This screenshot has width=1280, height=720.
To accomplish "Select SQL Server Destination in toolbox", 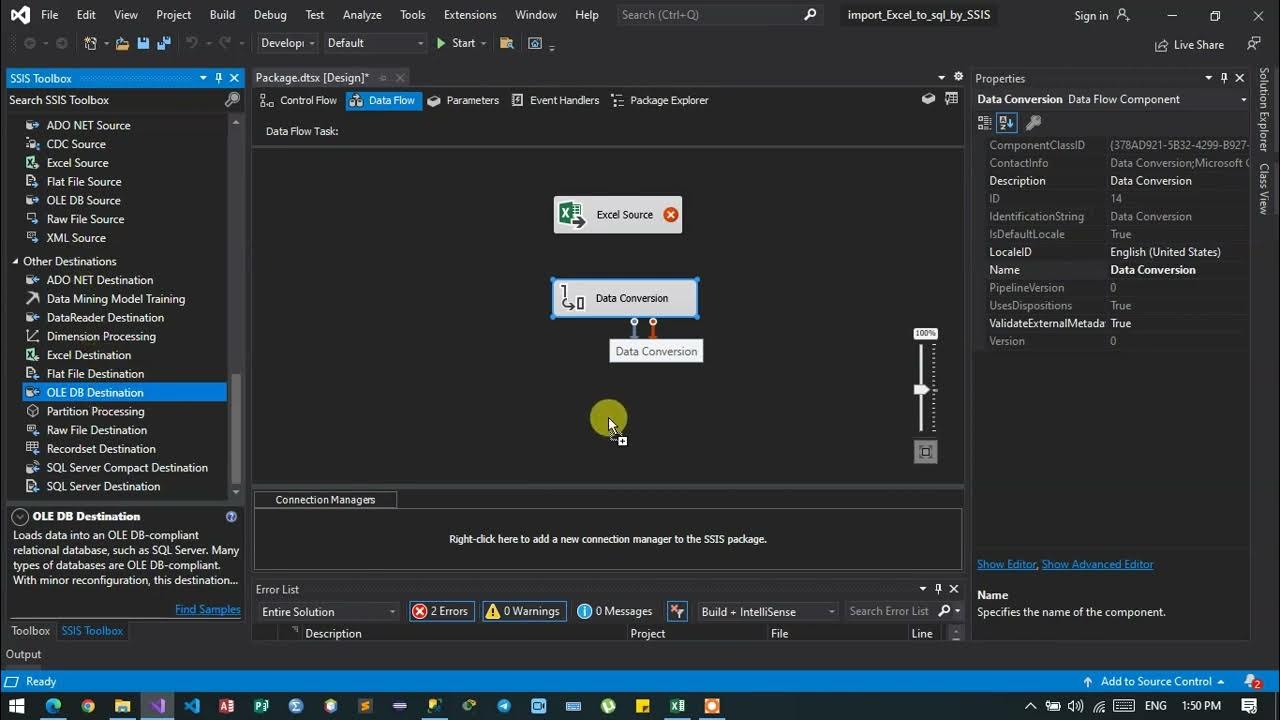I will click(x=103, y=486).
